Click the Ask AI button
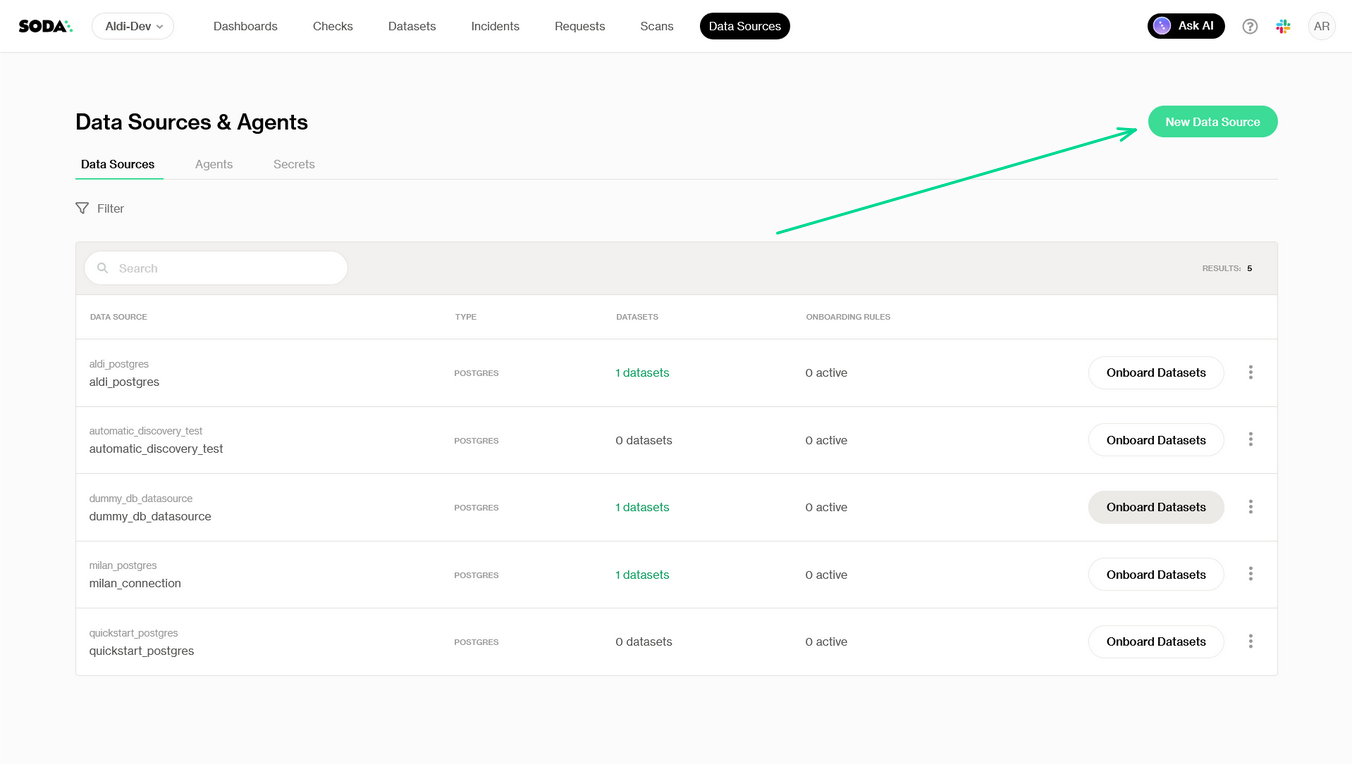 (1185, 26)
